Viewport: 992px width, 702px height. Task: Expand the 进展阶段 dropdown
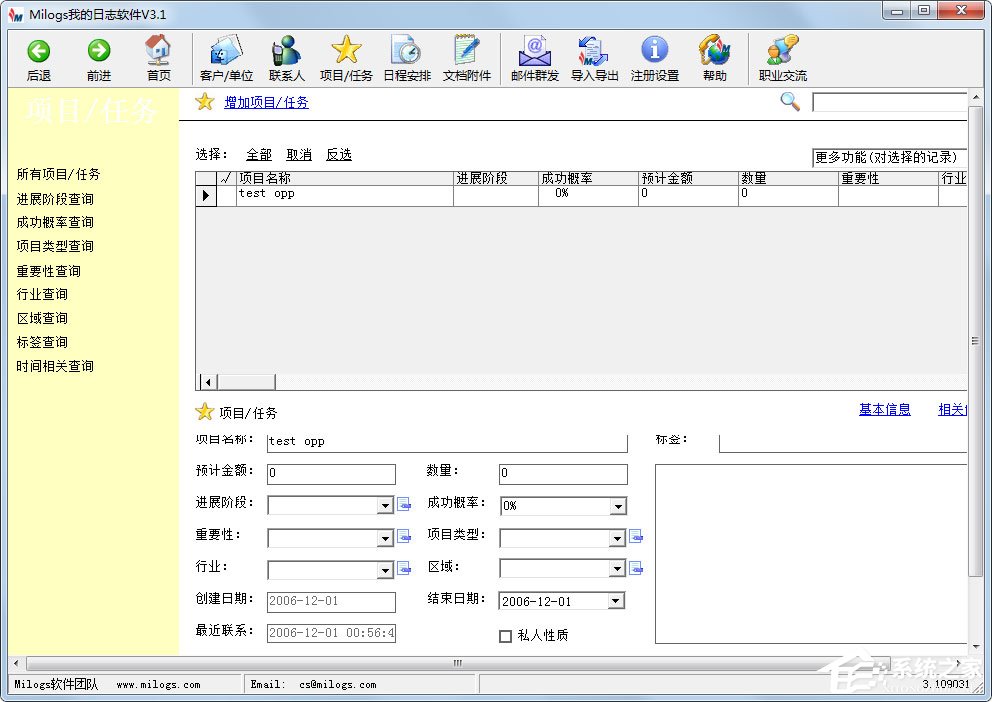(385, 505)
